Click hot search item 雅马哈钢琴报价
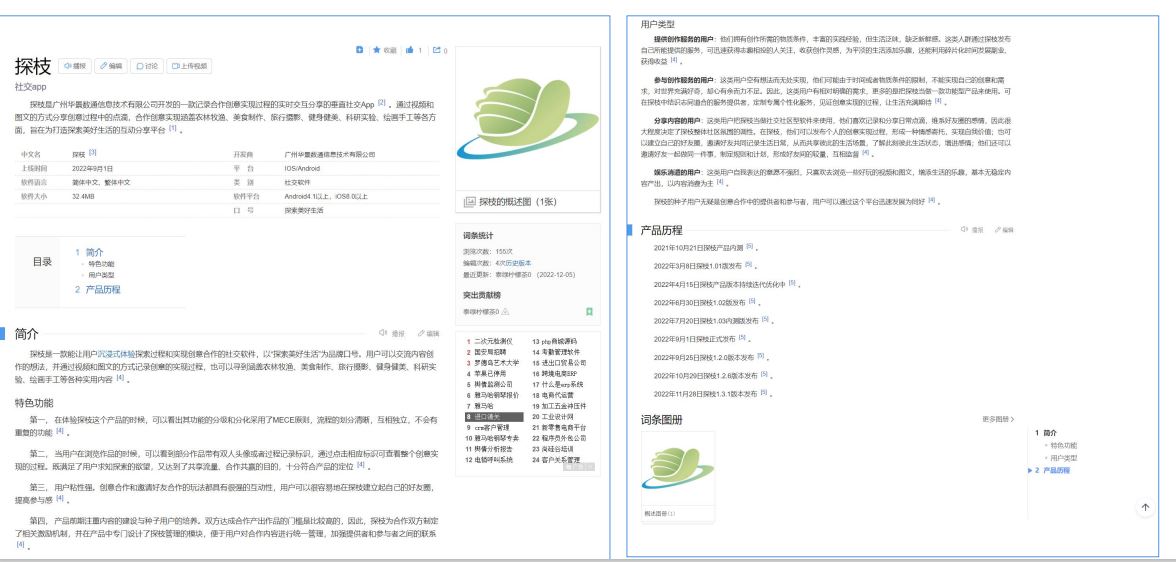The height and width of the screenshot is (562, 1176). click(x=496, y=395)
